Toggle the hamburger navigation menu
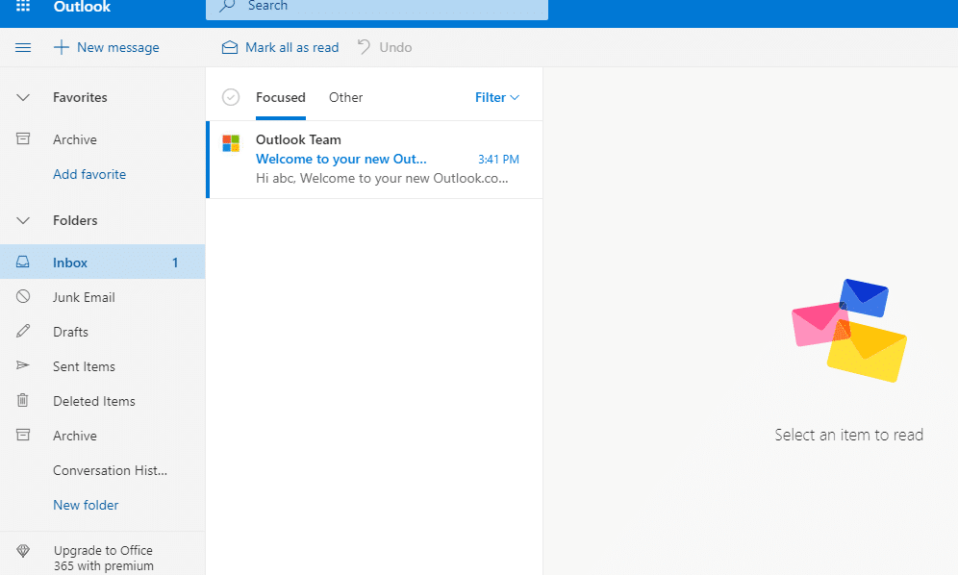Screen dimensions: 958x575 tap(23, 47)
